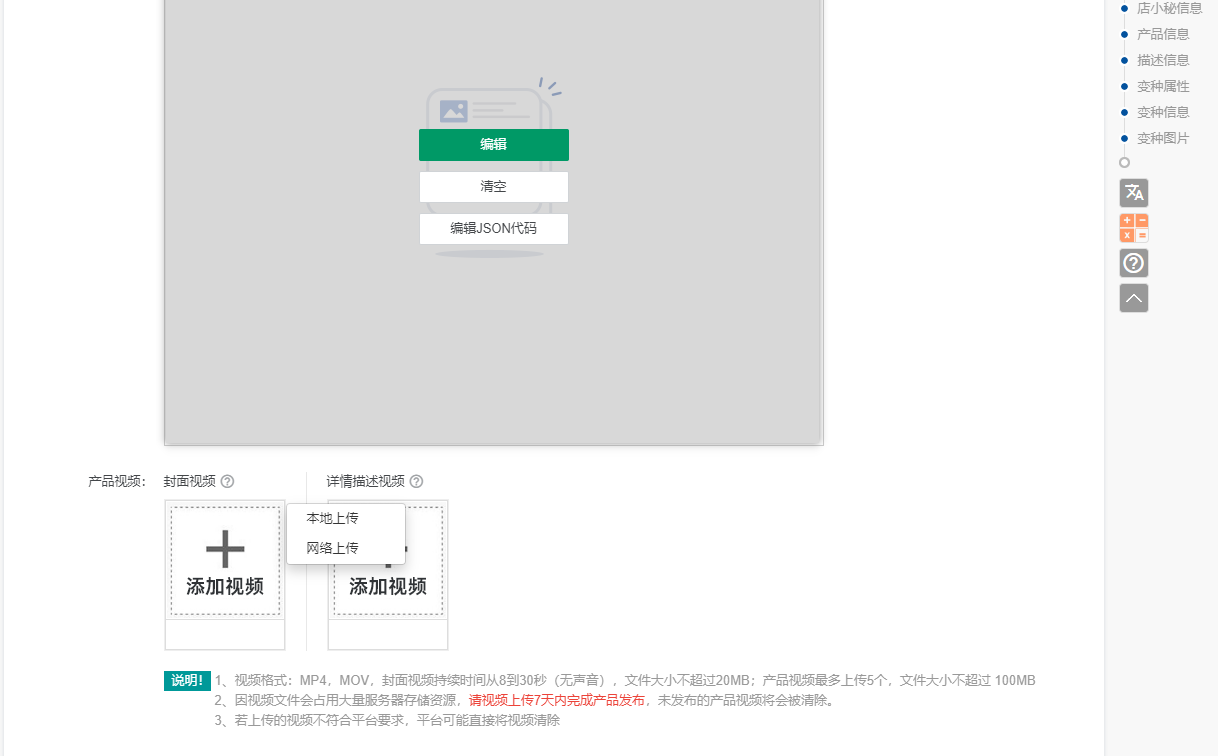Click the 清空 button
Image resolution: width=1218 pixels, height=756 pixels.
click(x=493, y=187)
